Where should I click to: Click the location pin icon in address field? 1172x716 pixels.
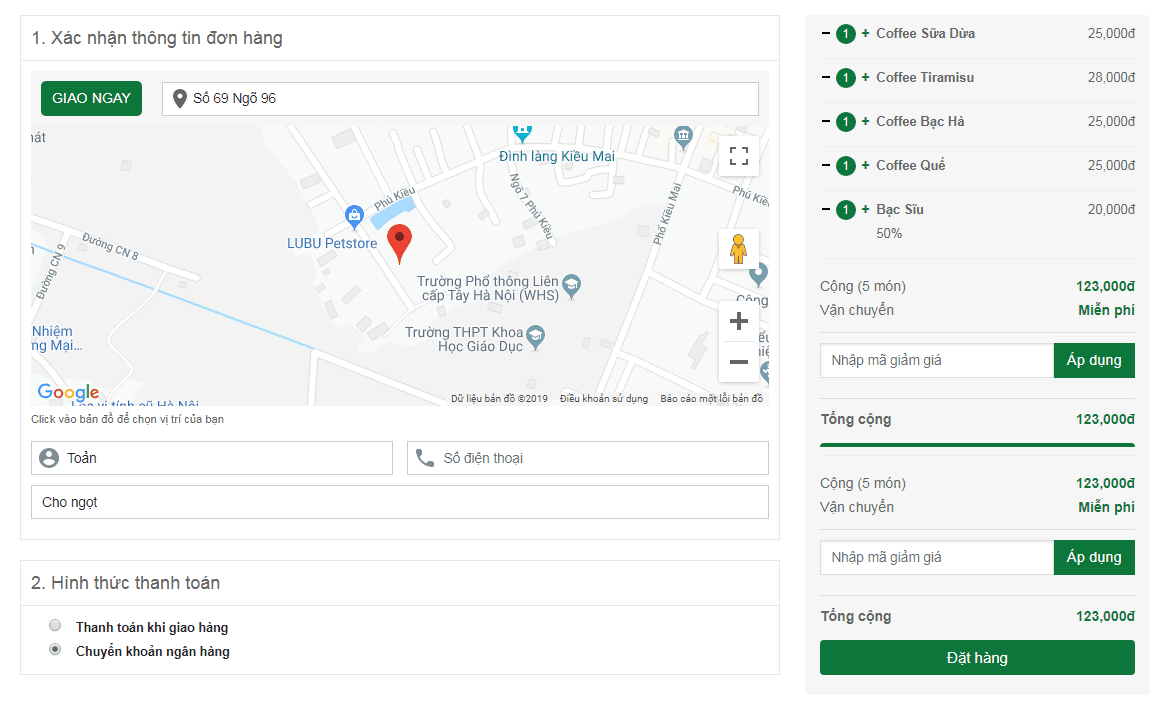point(180,98)
